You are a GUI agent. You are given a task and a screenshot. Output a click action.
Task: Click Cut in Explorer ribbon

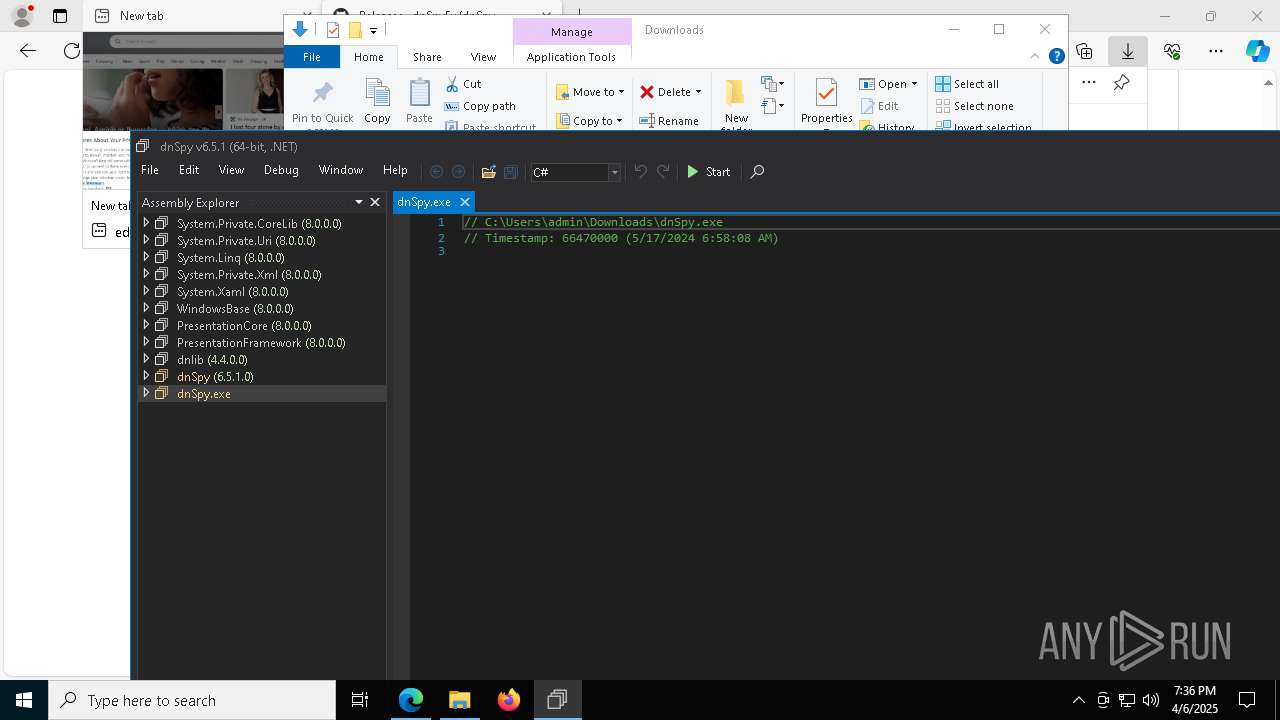[463, 84]
